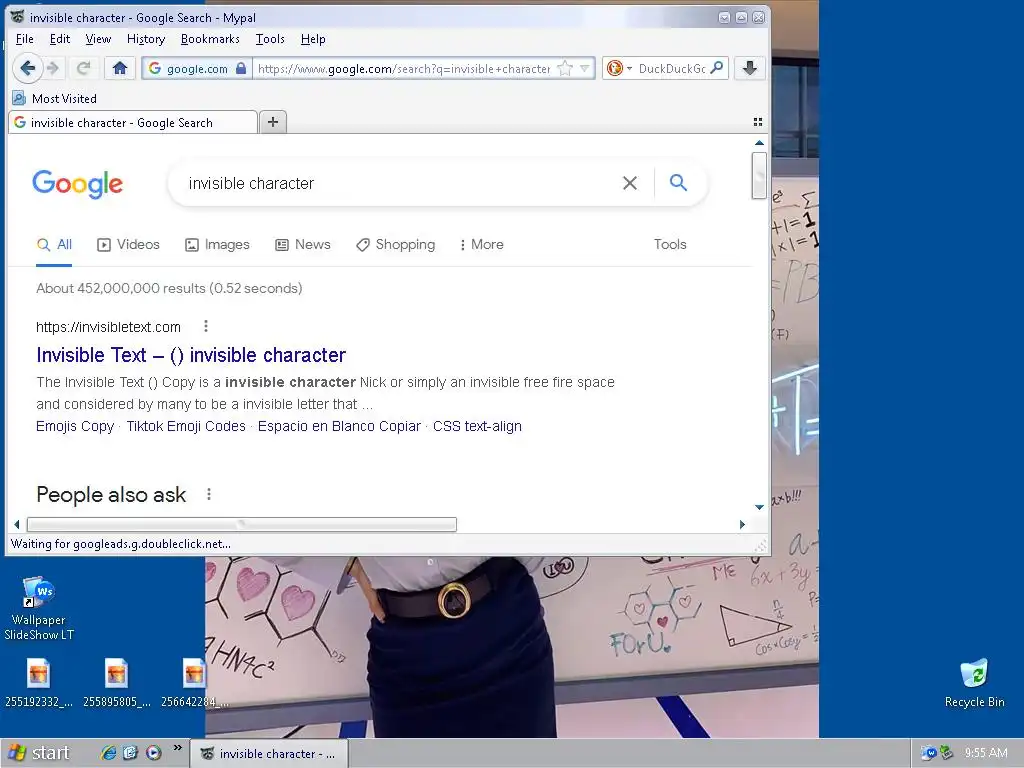The image size is (1024, 768).
Task: Switch to News results
Action: pos(302,245)
